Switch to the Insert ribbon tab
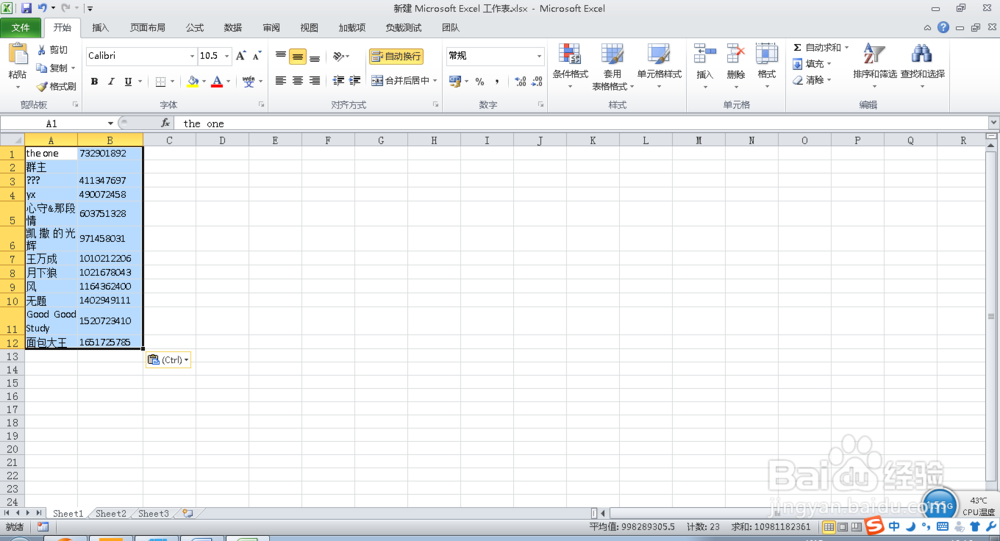Image resolution: width=1000 pixels, height=541 pixels. tap(100, 27)
